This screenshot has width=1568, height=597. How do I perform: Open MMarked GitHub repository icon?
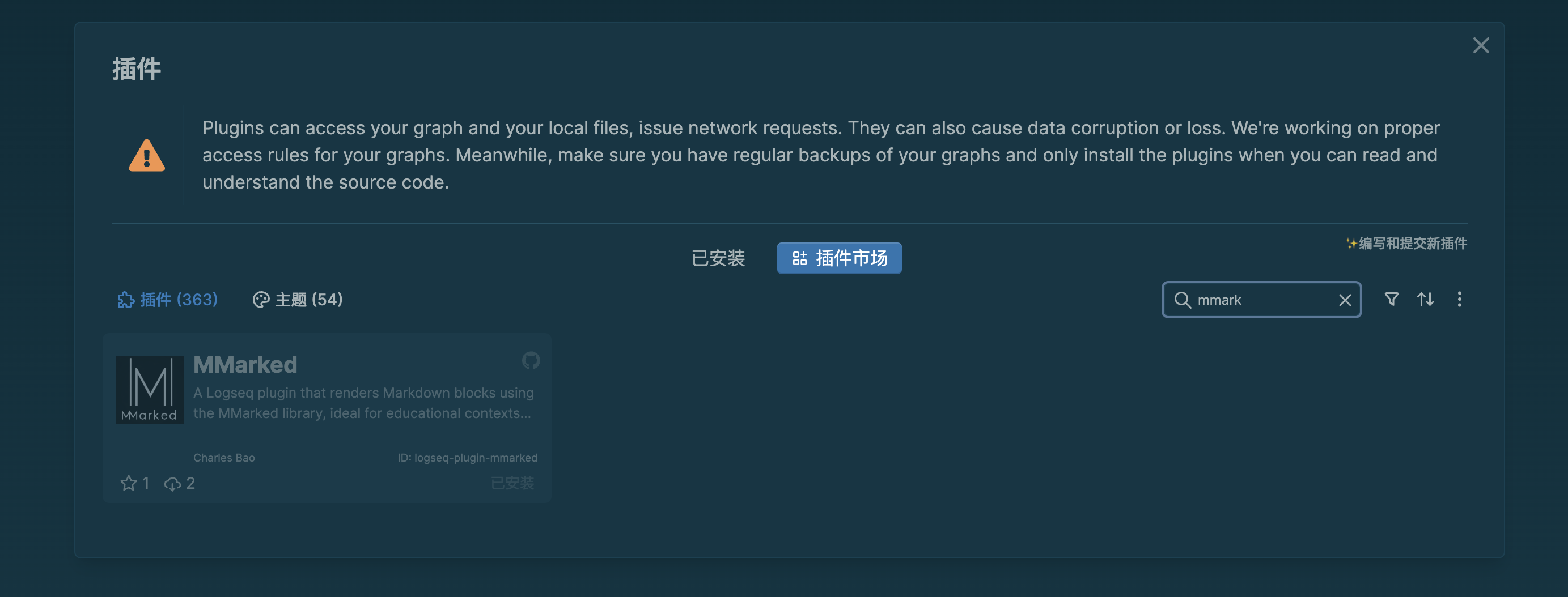[530, 360]
